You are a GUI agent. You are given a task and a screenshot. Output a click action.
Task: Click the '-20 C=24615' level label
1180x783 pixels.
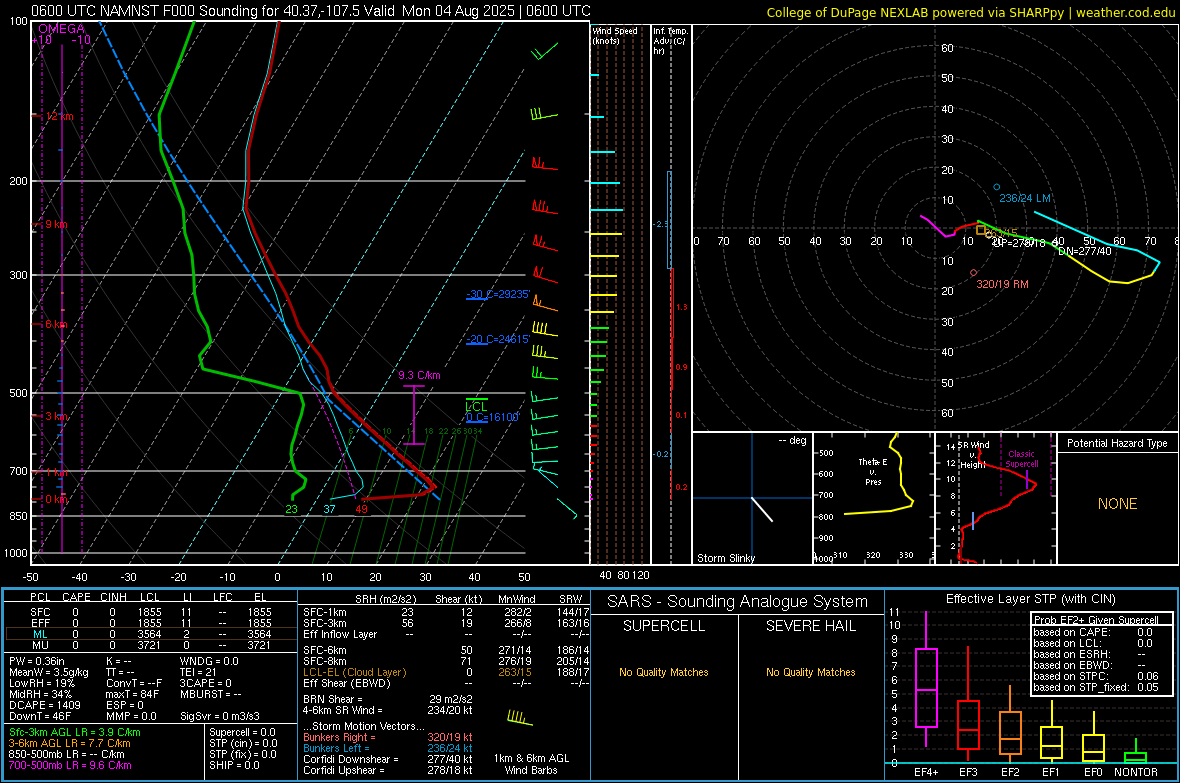497,340
